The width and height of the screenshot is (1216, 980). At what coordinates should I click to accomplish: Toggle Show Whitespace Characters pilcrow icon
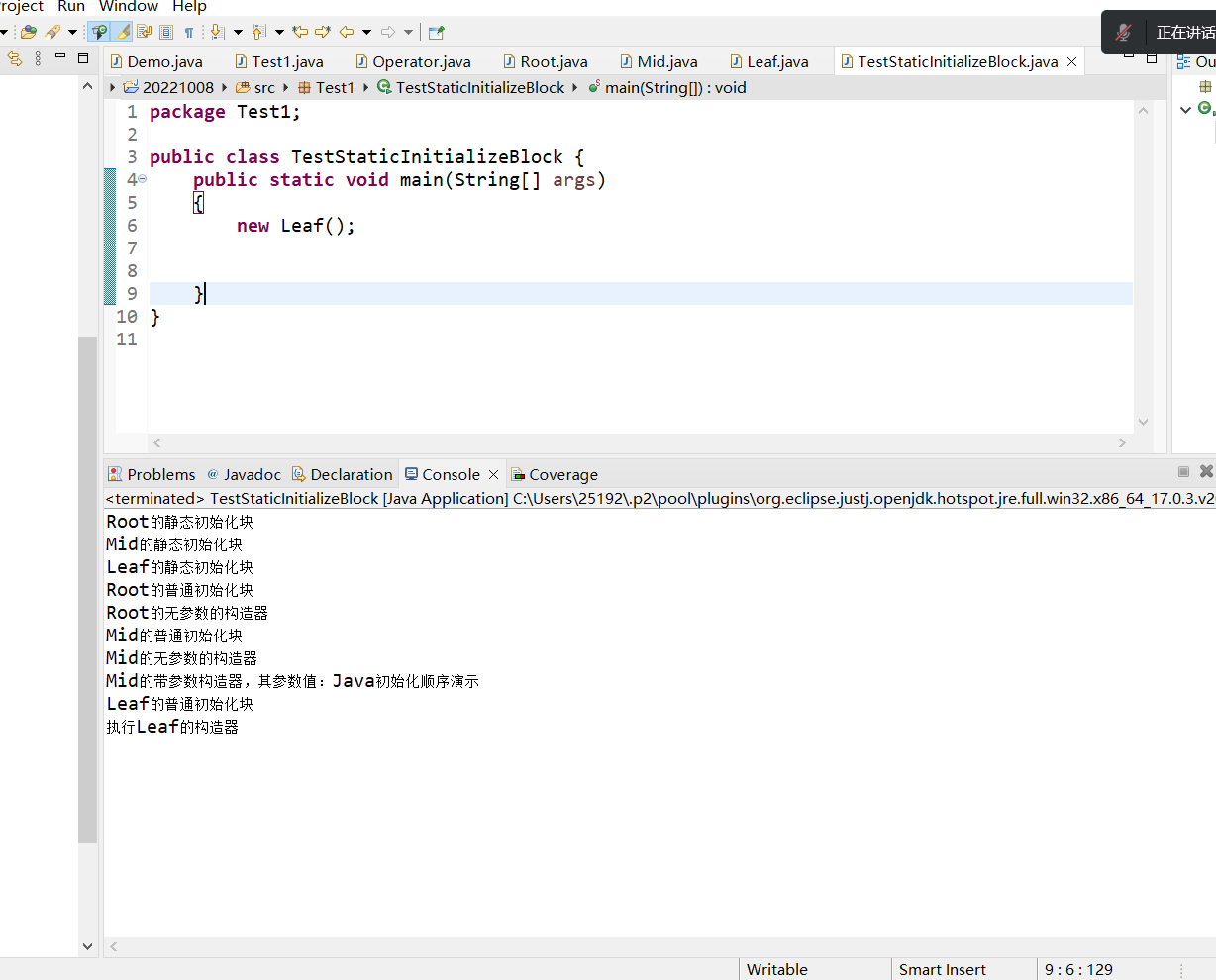[x=189, y=33]
